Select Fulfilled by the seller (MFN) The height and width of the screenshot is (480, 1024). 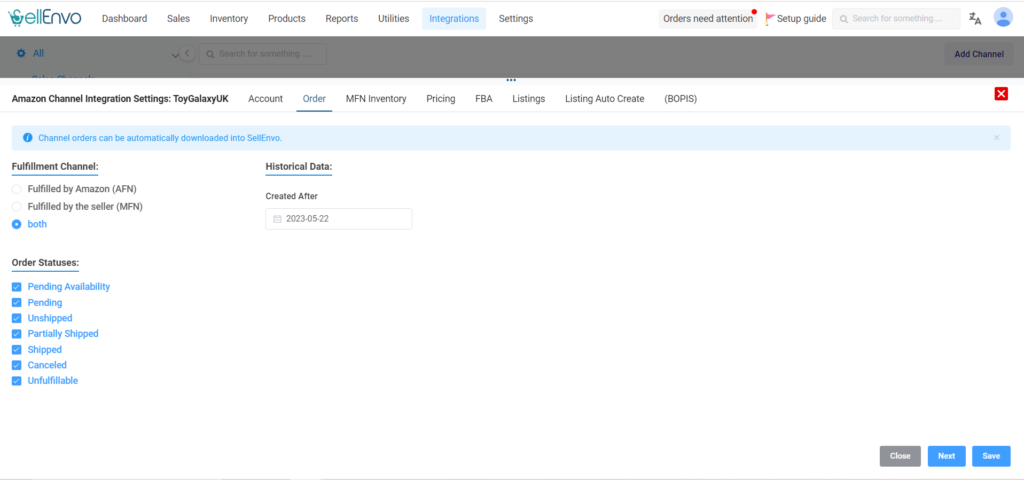[16, 206]
